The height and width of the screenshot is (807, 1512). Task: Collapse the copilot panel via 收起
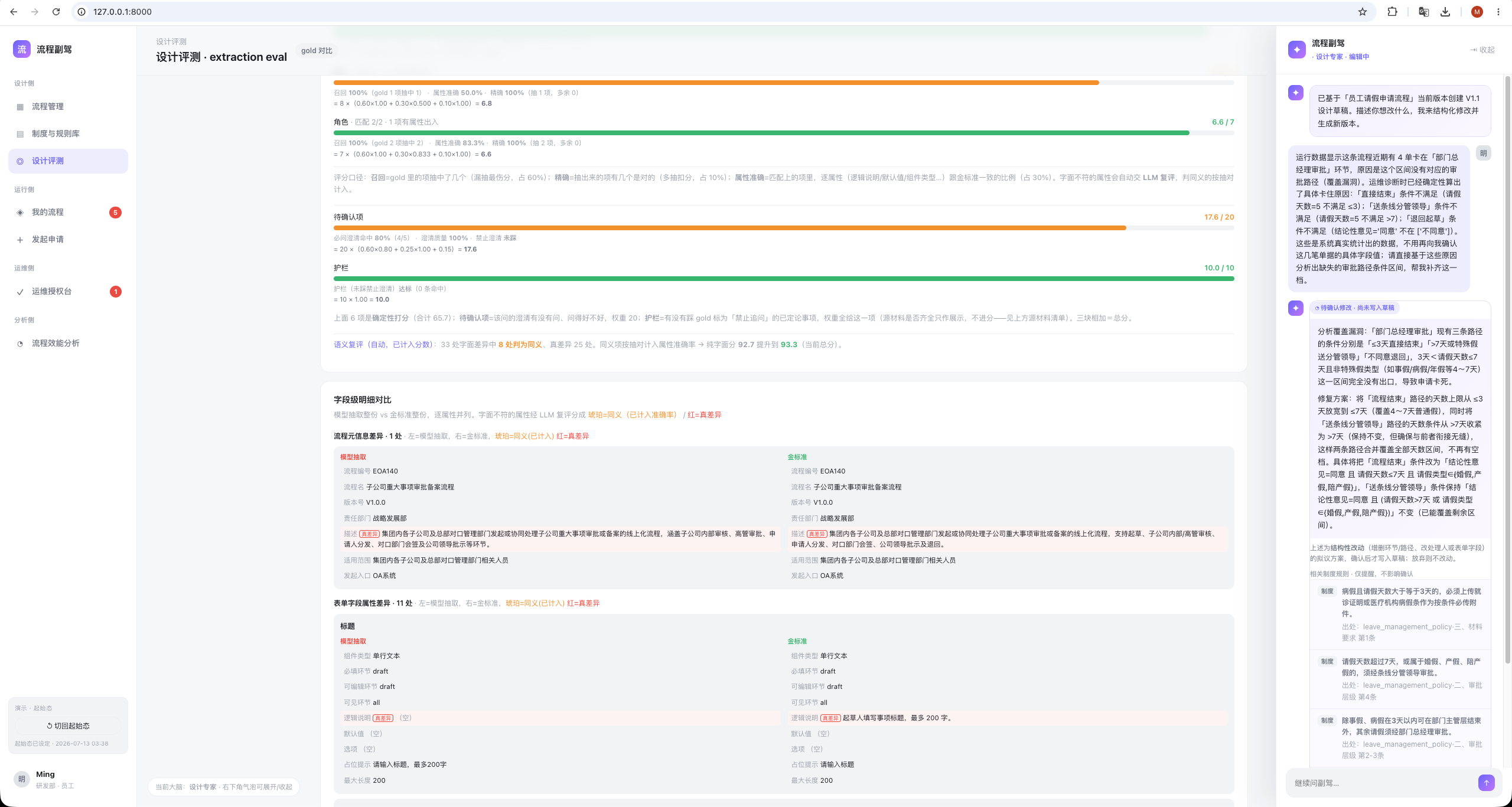click(x=1482, y=50)
